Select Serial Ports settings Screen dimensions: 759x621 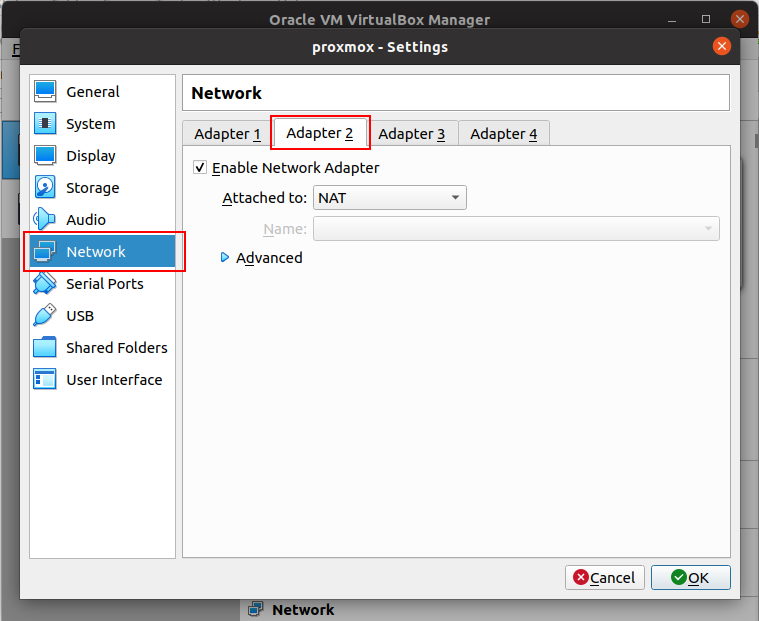pos(103,283)
